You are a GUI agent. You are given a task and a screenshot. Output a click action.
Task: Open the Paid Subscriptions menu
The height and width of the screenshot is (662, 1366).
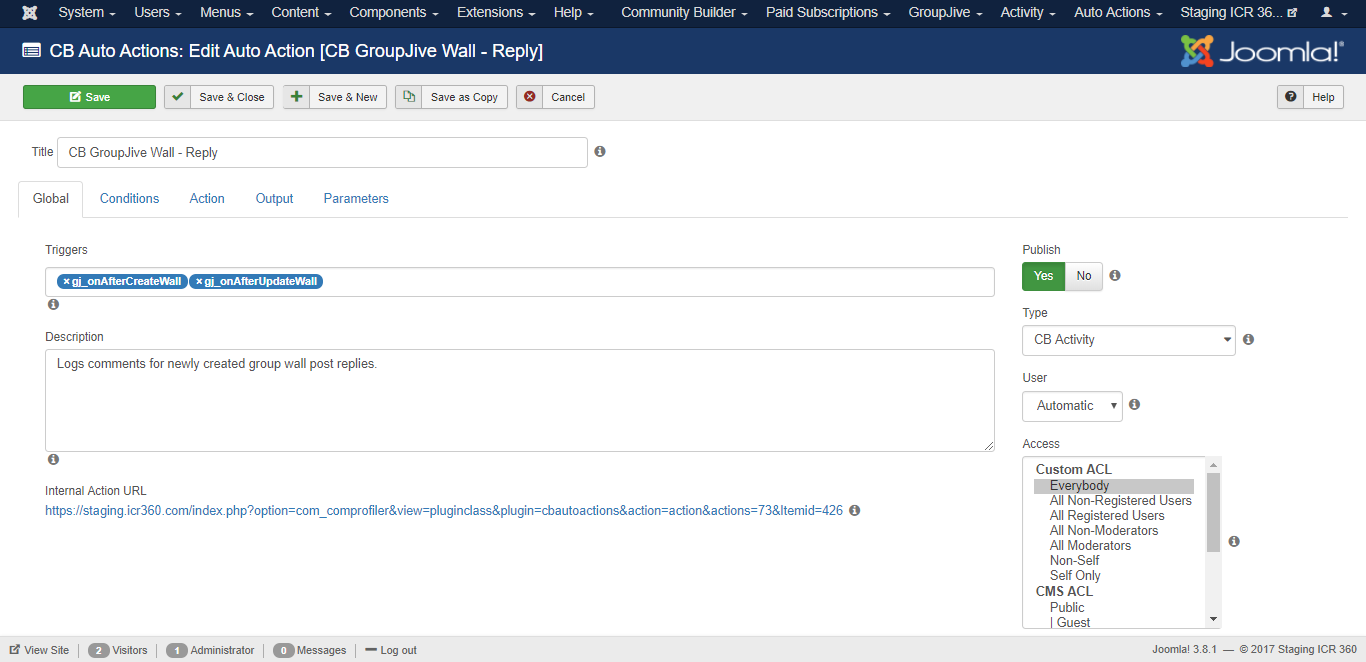tap(828, 13)
